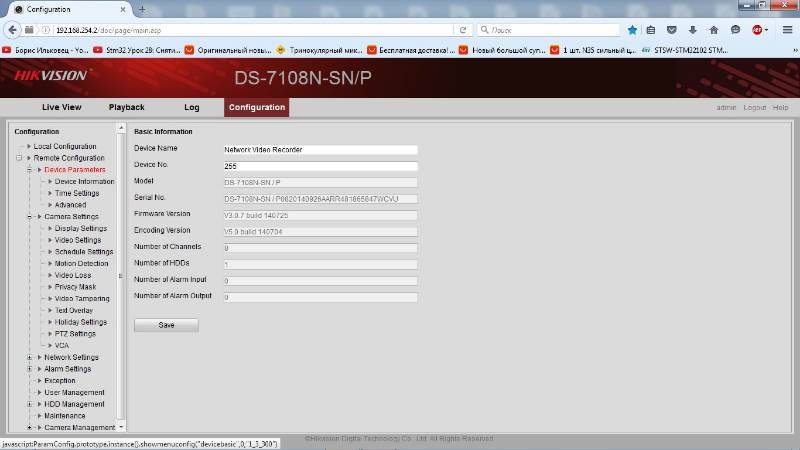Viewport: 800px width, 450px height.
Task: Expand the HDD Management tree node
Action: point(30,405)
